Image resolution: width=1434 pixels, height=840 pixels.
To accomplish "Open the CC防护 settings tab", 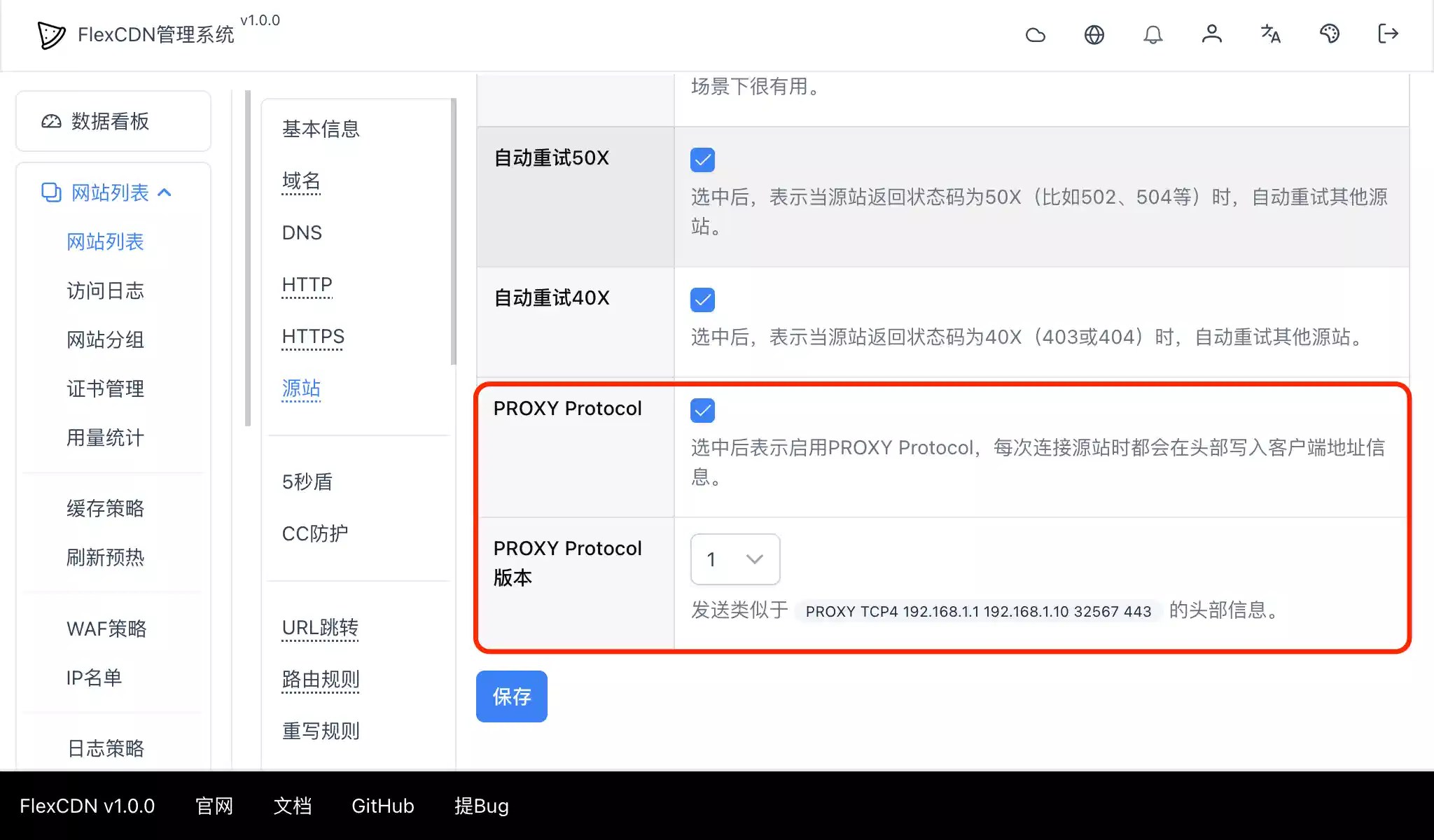I will [x=314, y=533].
